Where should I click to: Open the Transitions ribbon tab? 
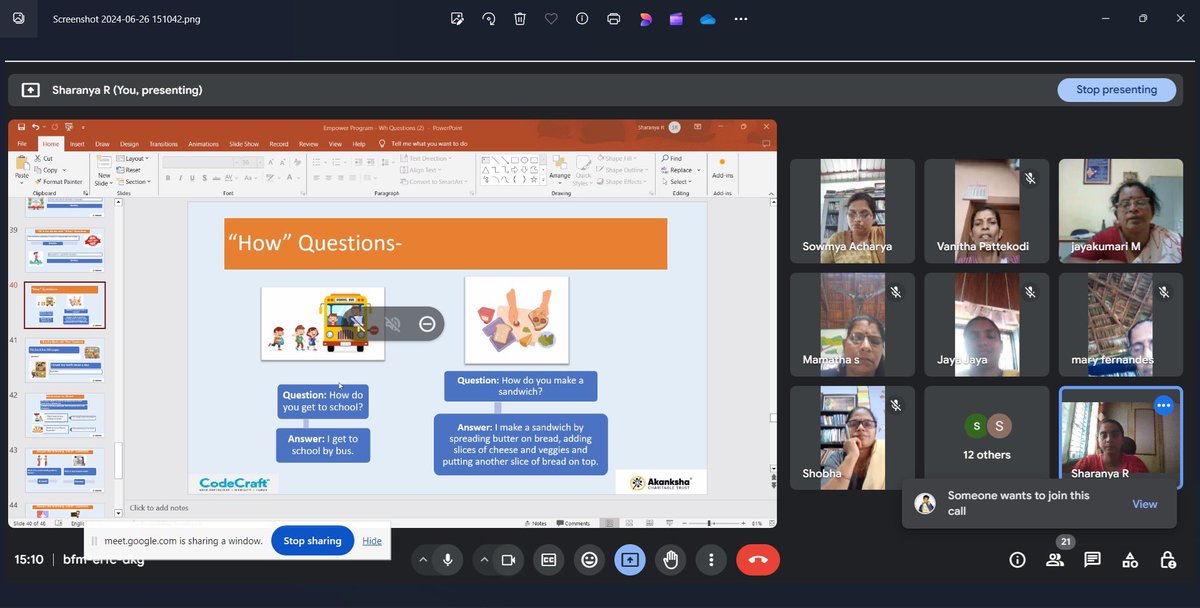[x=163, y=144]
